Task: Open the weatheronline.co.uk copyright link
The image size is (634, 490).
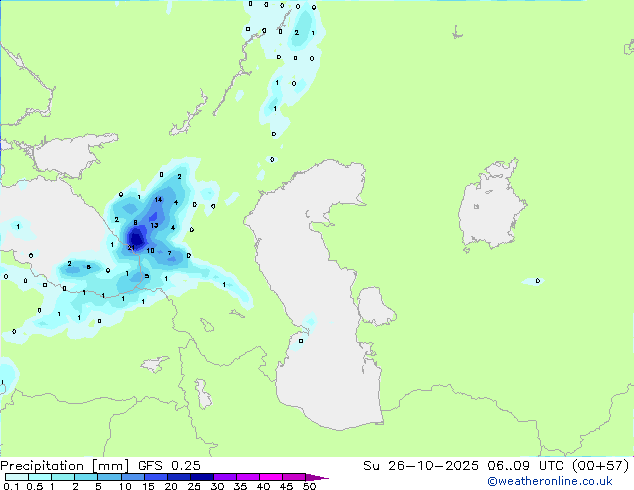Action: pyautogui.click(x=550, y=481)
